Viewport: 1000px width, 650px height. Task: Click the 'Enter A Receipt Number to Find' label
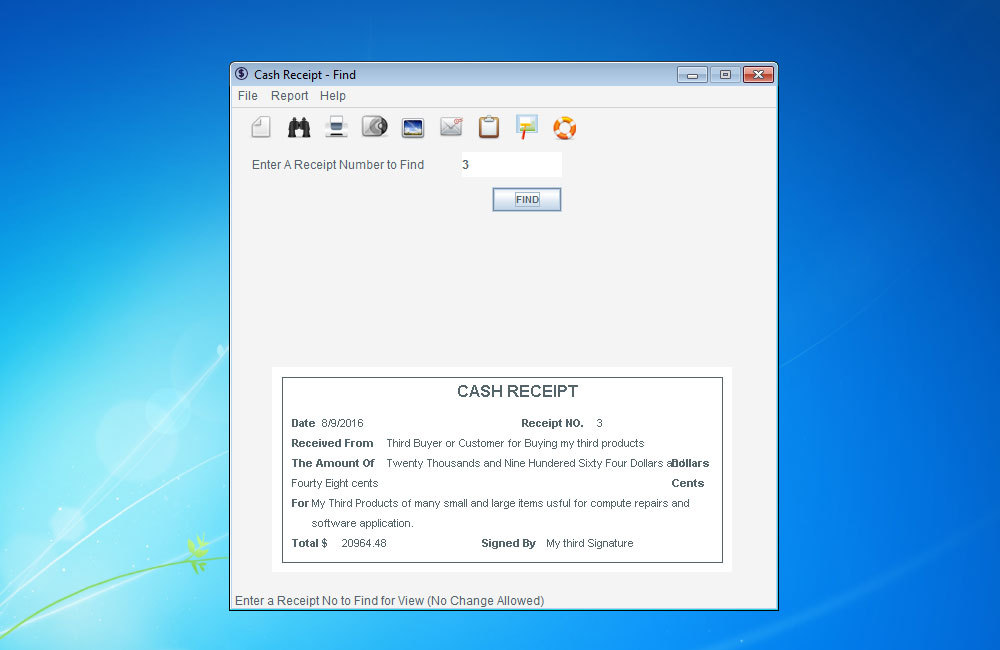click(338, 165)
